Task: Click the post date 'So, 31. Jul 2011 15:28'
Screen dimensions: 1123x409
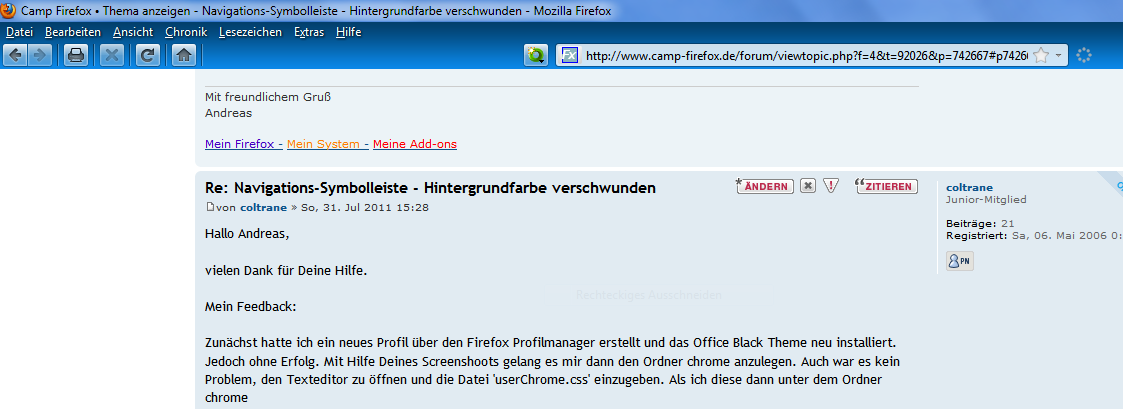Action: (365, 208)
